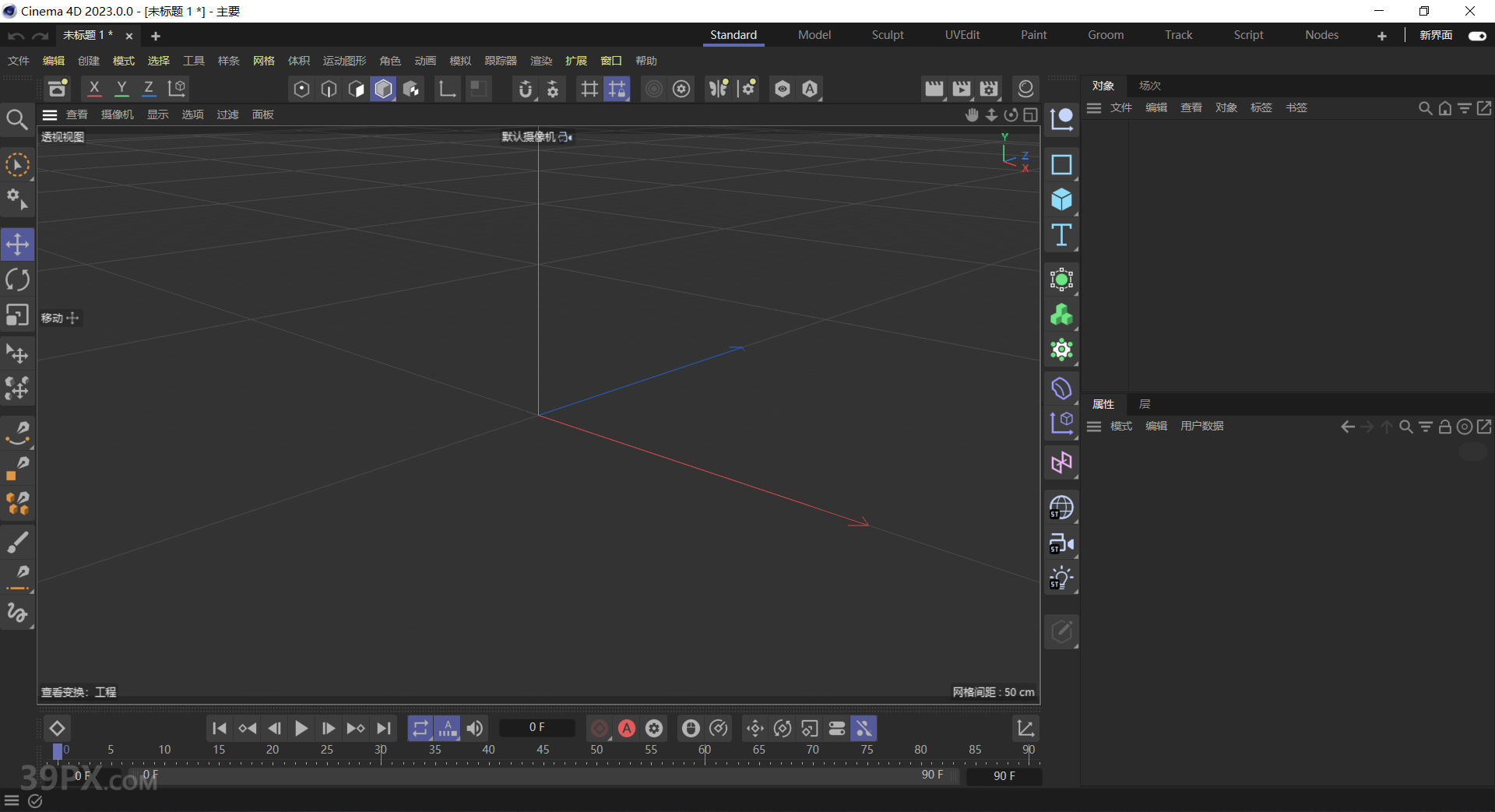Open the viewport 摄像机 dropdown menu

(117, 114)
